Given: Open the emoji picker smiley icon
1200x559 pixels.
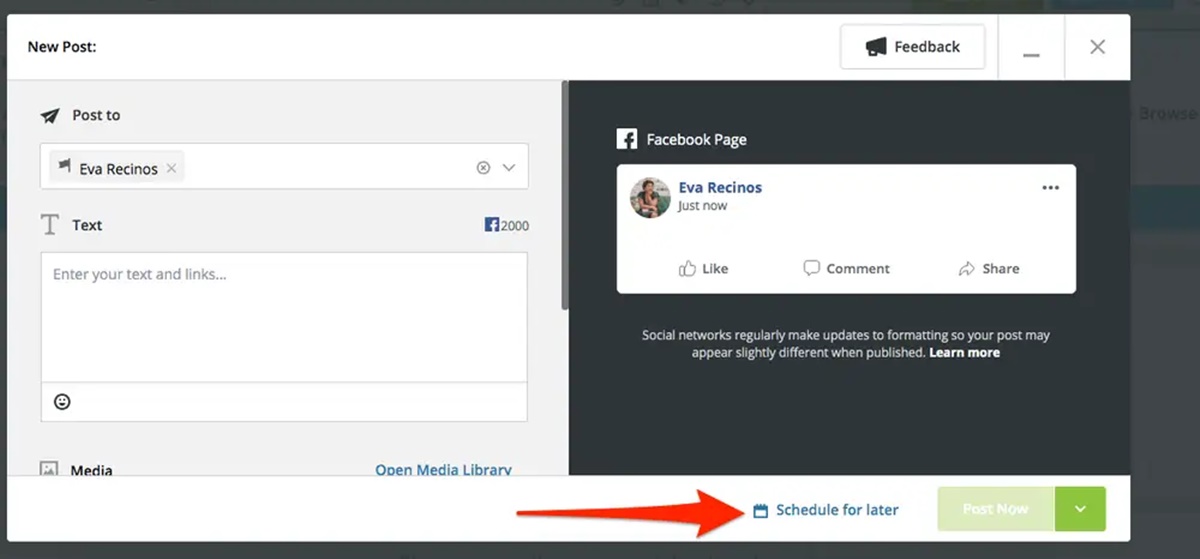Looking at the screenshot, I should tap(62, 402).
